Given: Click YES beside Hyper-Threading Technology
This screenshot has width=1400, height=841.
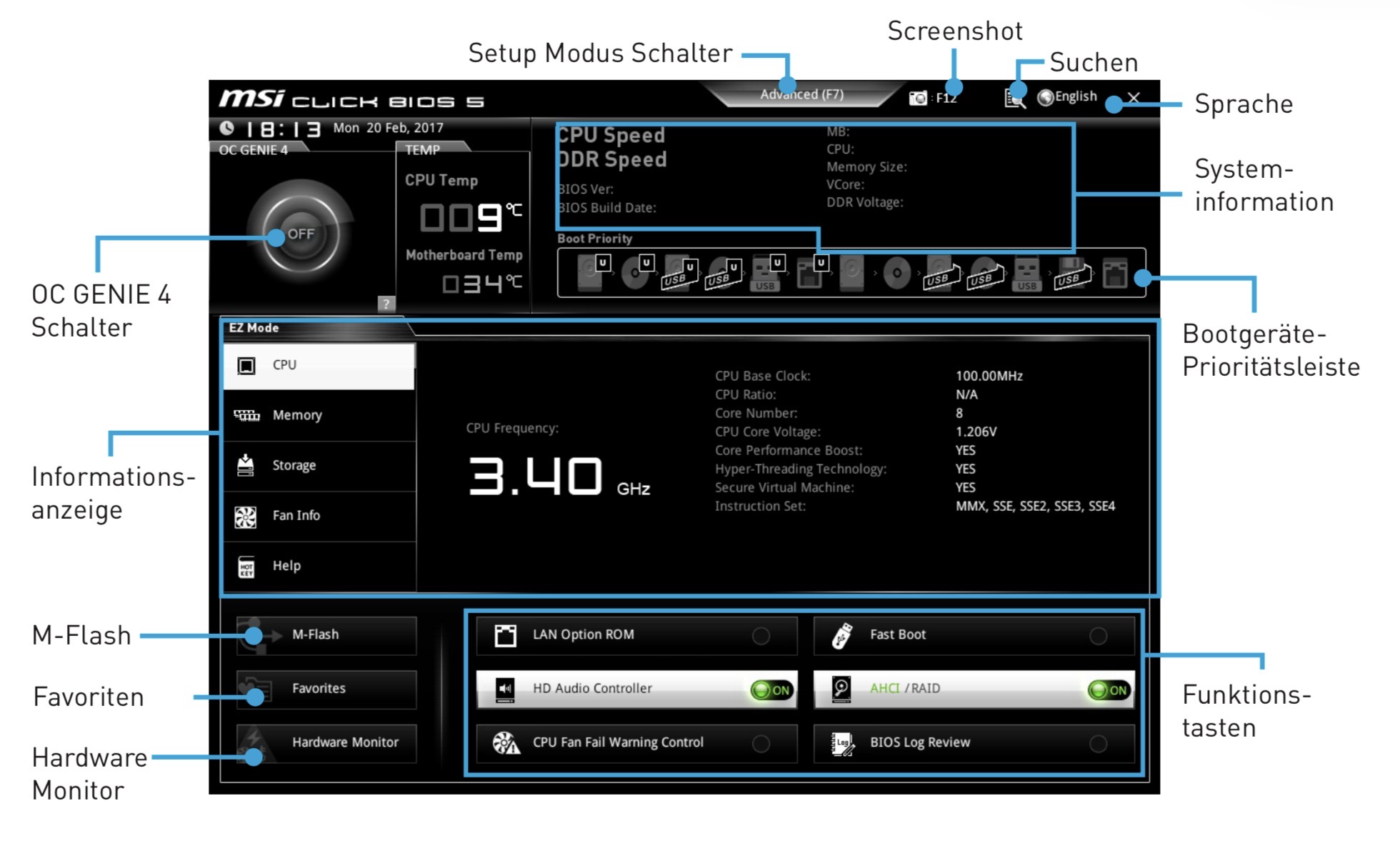Looking at the screenshot, I should [x=966, y=469].
